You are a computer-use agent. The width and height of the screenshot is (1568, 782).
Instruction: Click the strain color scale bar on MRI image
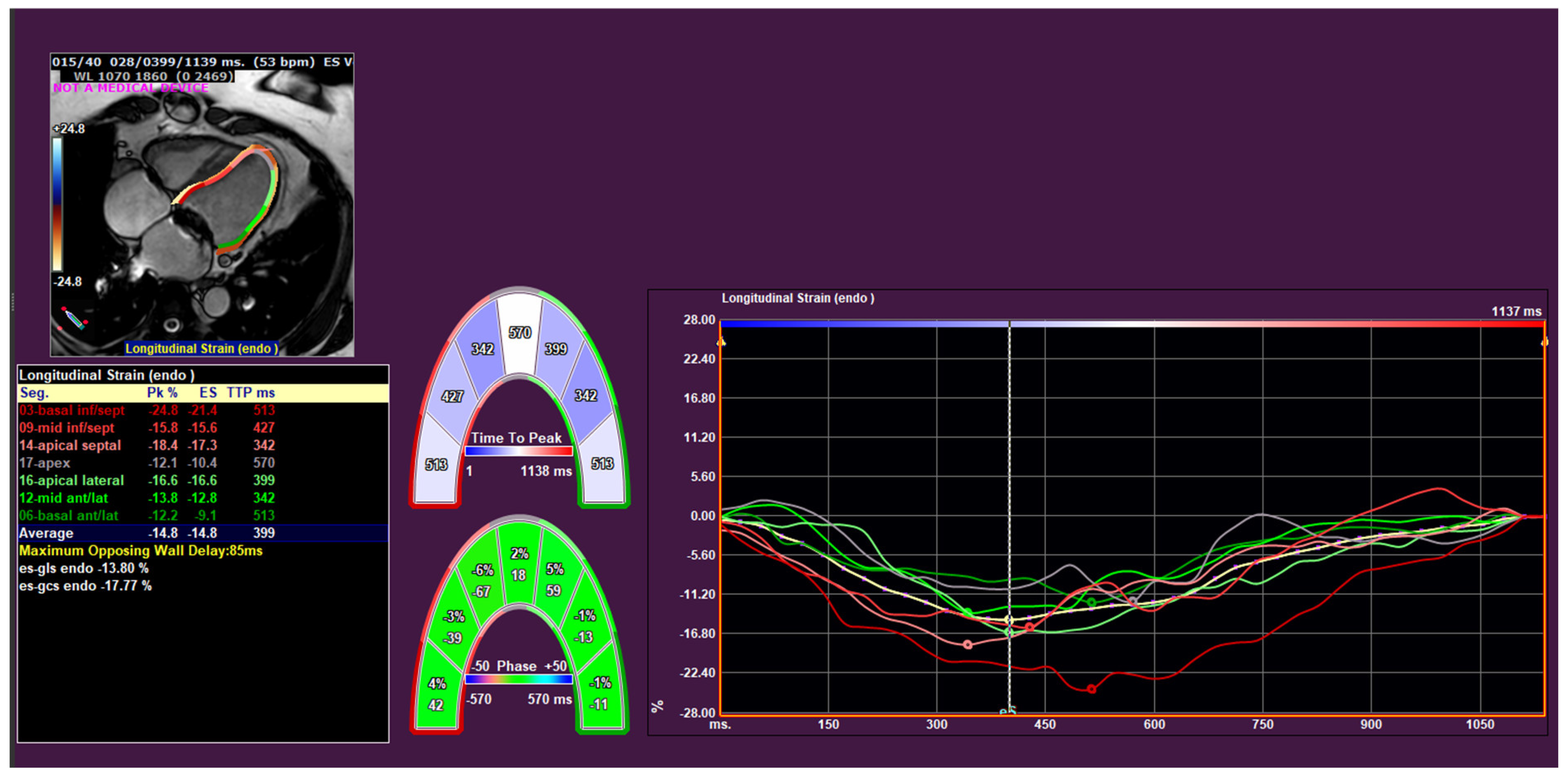click(57, 204)
